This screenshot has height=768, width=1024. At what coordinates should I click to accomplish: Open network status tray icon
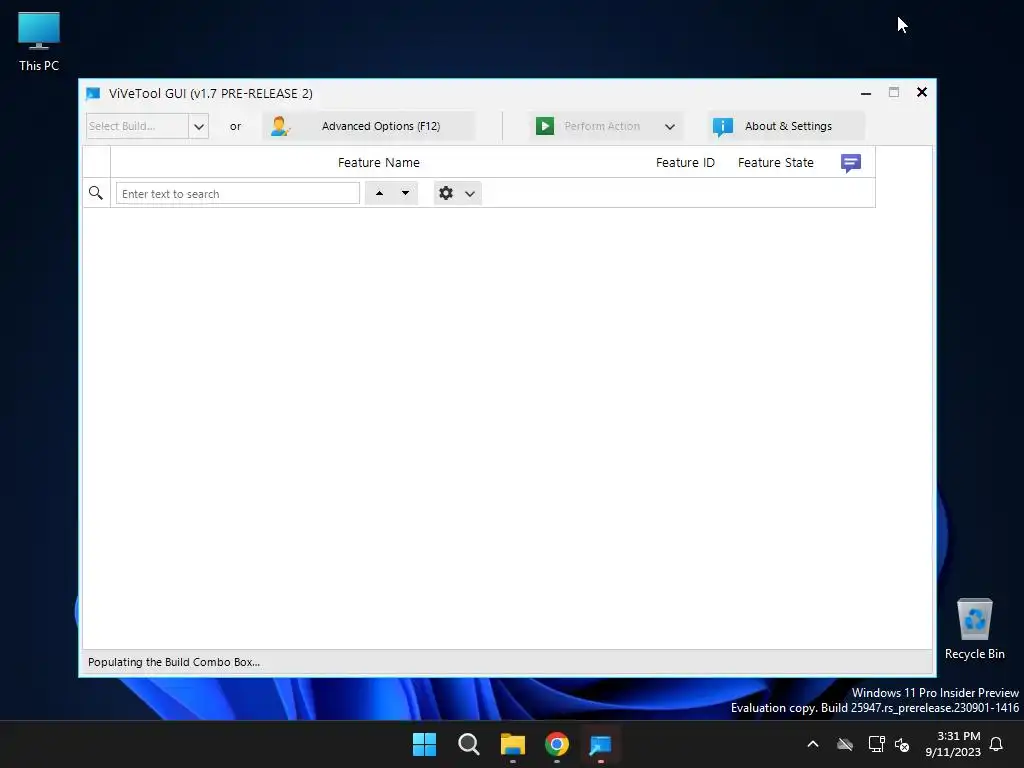pos(876,744)
